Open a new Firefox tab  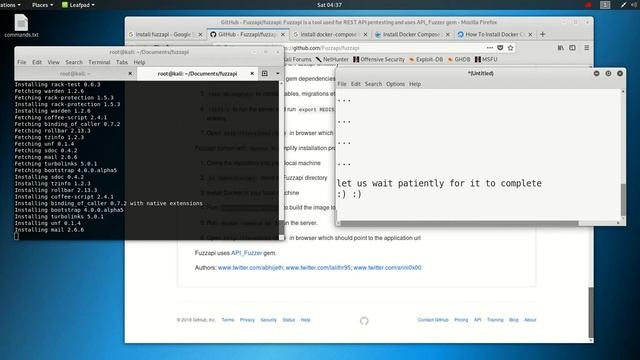coord(542,34)
